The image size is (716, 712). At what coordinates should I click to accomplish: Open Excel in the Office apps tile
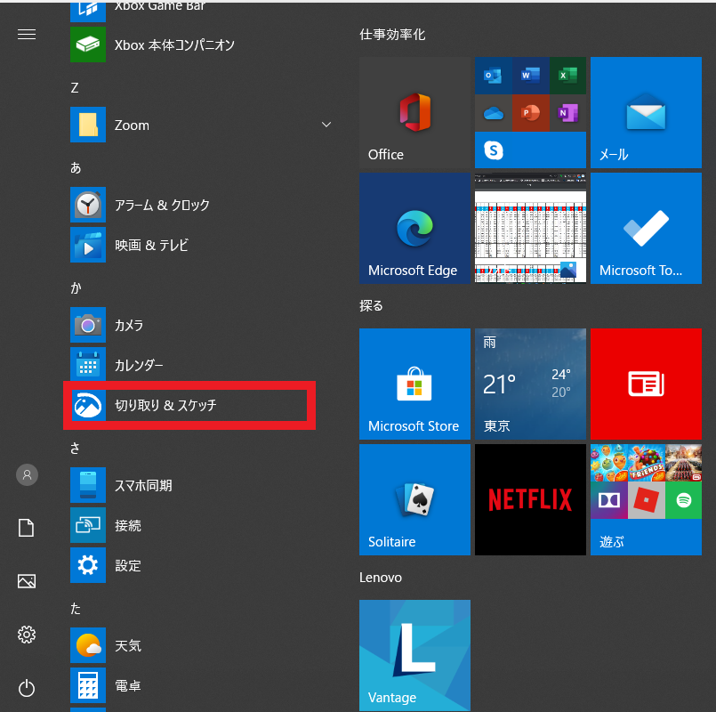tap(568, 75)
